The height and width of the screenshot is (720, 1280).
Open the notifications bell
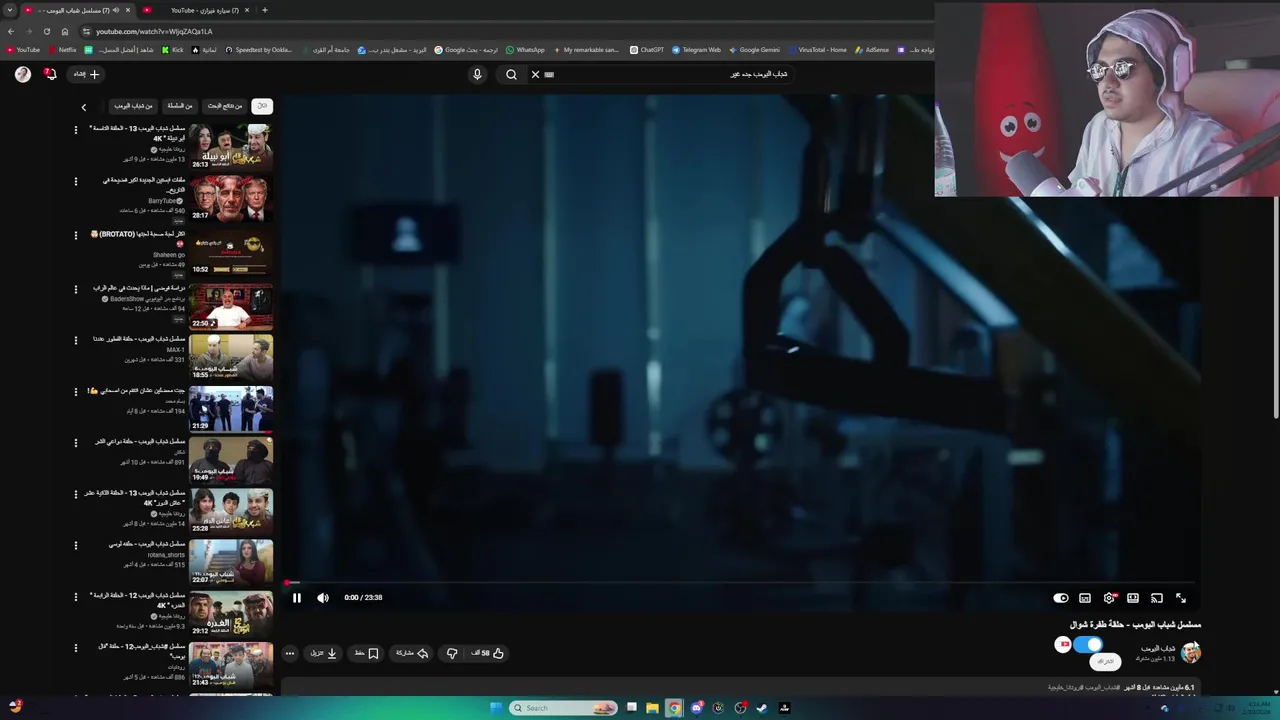(x=50, y=74)
